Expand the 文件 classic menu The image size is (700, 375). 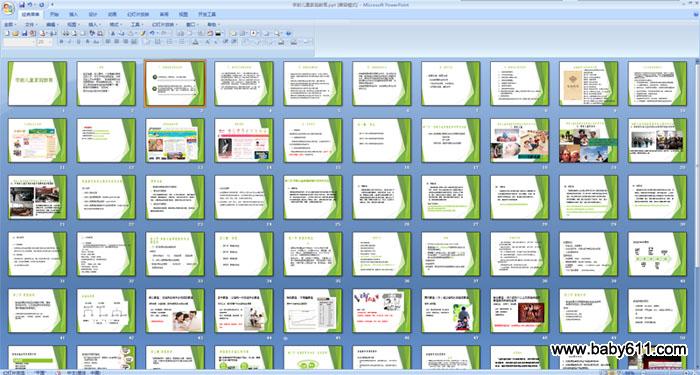coord(31,25)
